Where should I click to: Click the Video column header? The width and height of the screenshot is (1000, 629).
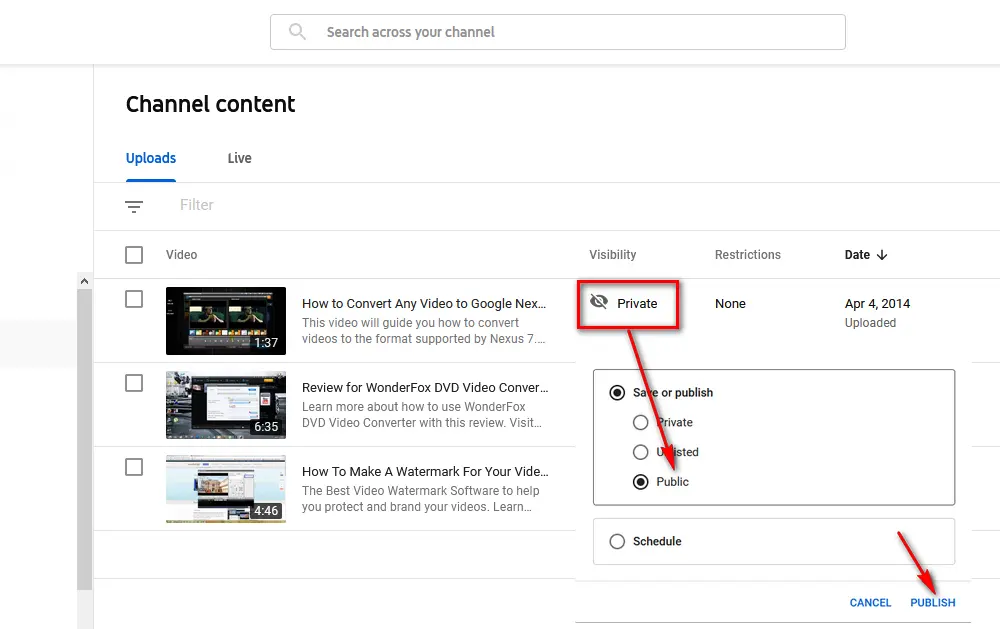tap(181, 255)
